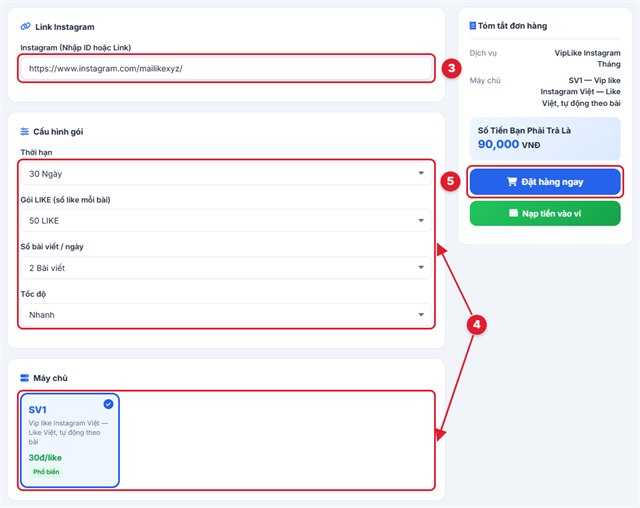
Task: Click the Gói LIKE (số like mỗi bài) label
Action: (x=65, y=200)
